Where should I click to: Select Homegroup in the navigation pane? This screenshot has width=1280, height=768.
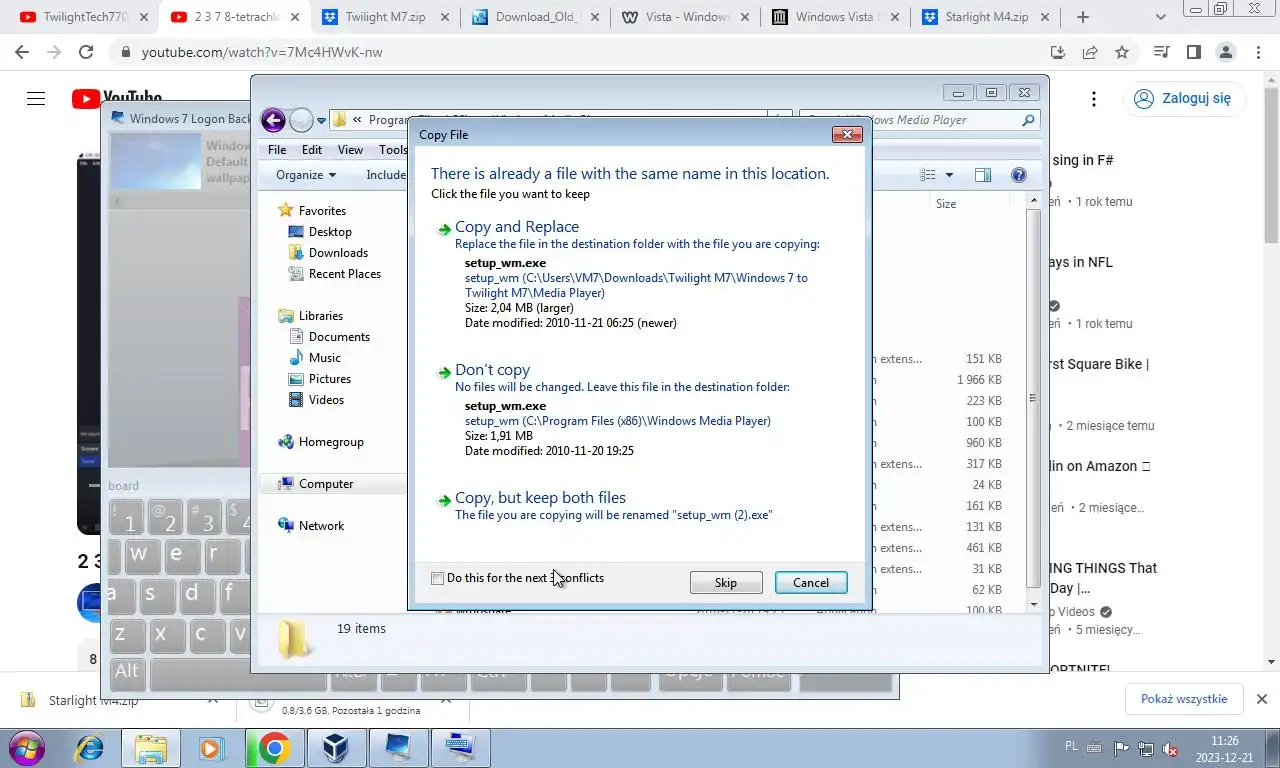point(331,442)
